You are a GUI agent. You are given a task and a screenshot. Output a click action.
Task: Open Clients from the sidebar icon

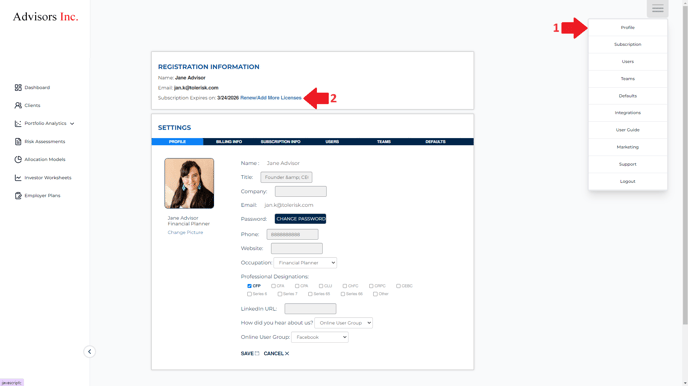click(18, 105)
